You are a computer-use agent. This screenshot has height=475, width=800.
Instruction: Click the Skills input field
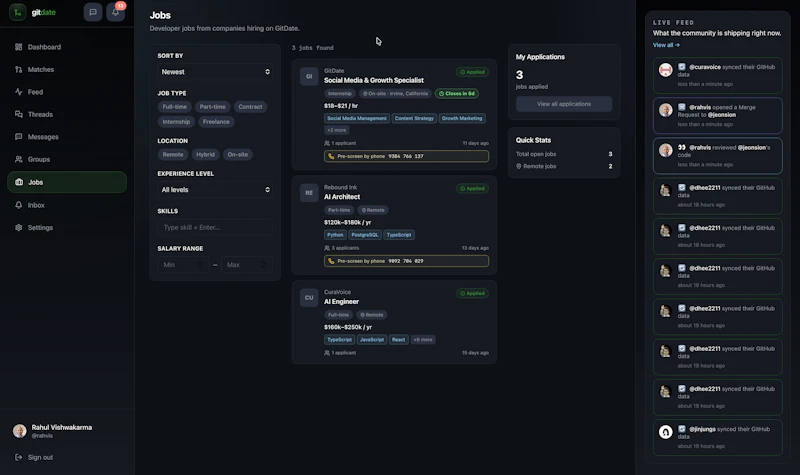pyautogui.click(x=215, y=228)
